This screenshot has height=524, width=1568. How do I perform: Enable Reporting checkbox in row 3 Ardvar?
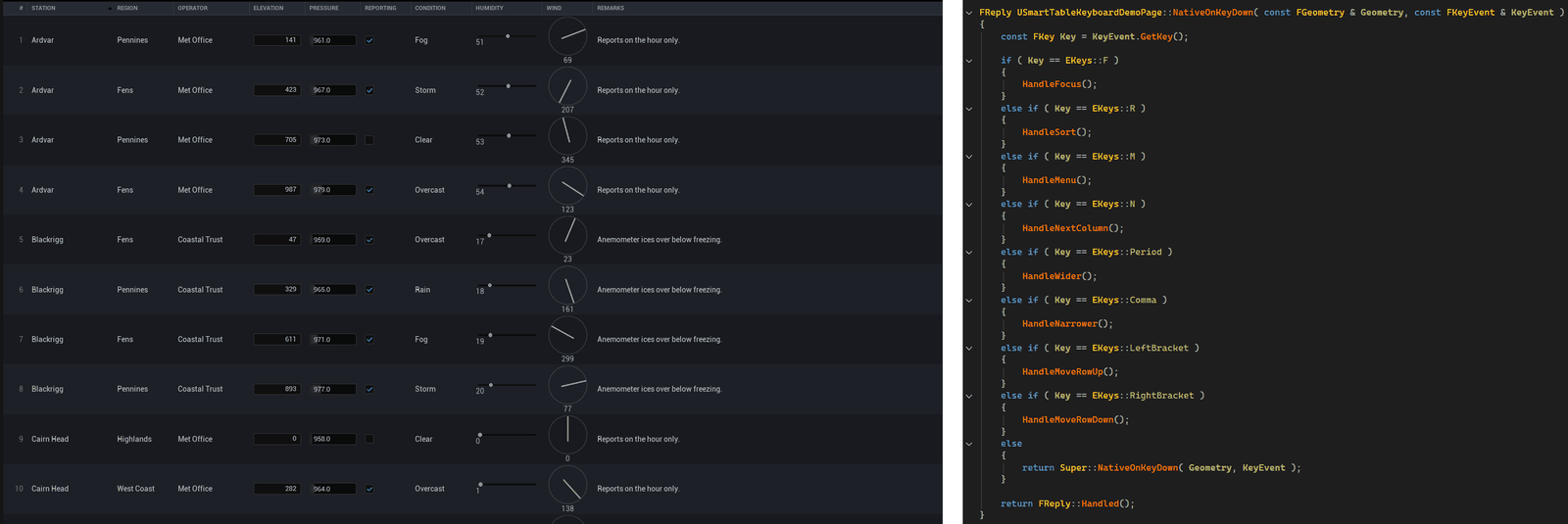[x=369, y=140]
